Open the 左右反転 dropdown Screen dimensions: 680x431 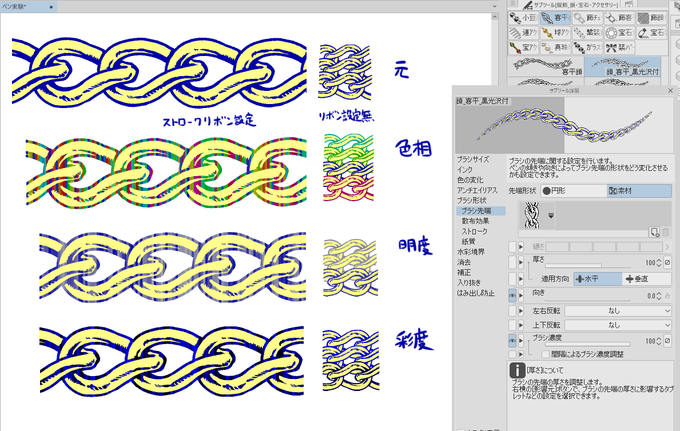(618, 311)
